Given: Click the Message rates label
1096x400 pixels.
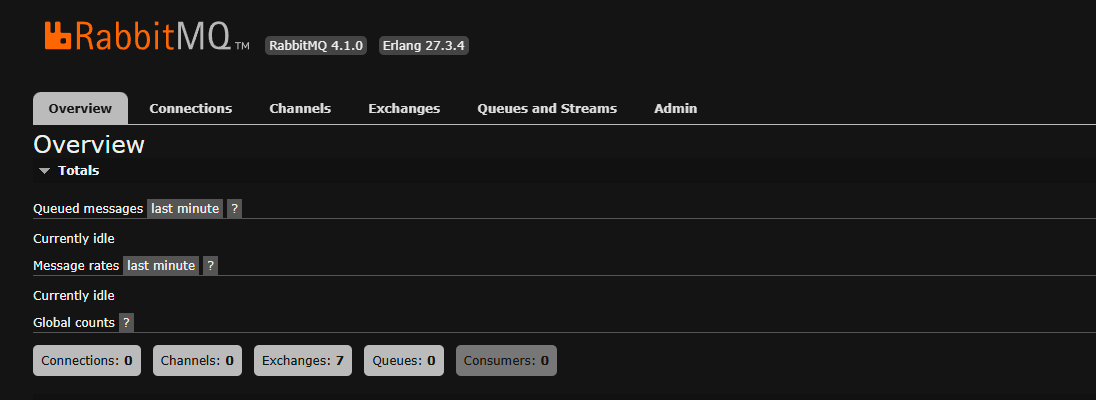Looking at the screenshot, I should coord(76,266).
